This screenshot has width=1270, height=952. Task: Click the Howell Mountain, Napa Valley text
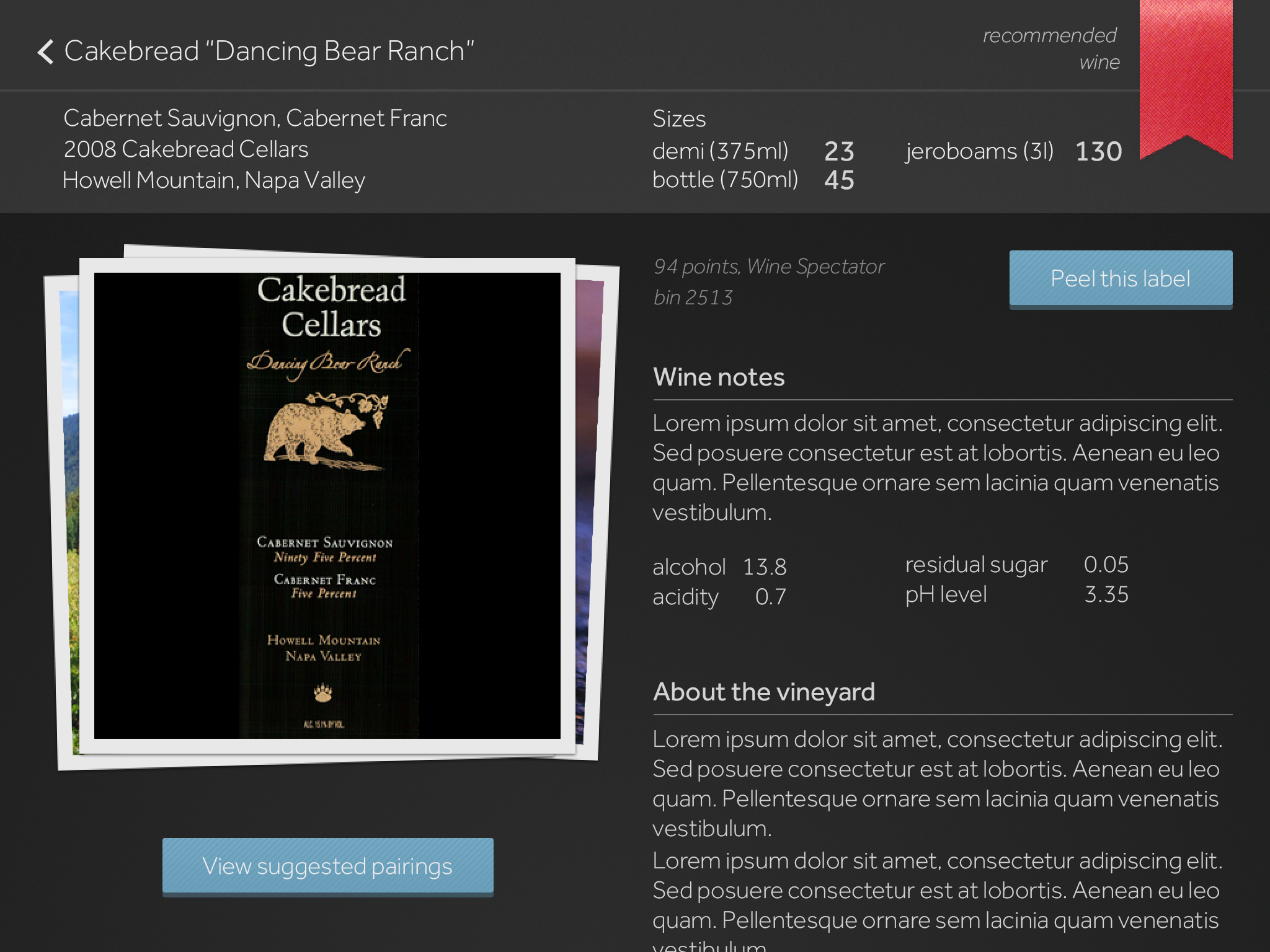coord(214,180)
